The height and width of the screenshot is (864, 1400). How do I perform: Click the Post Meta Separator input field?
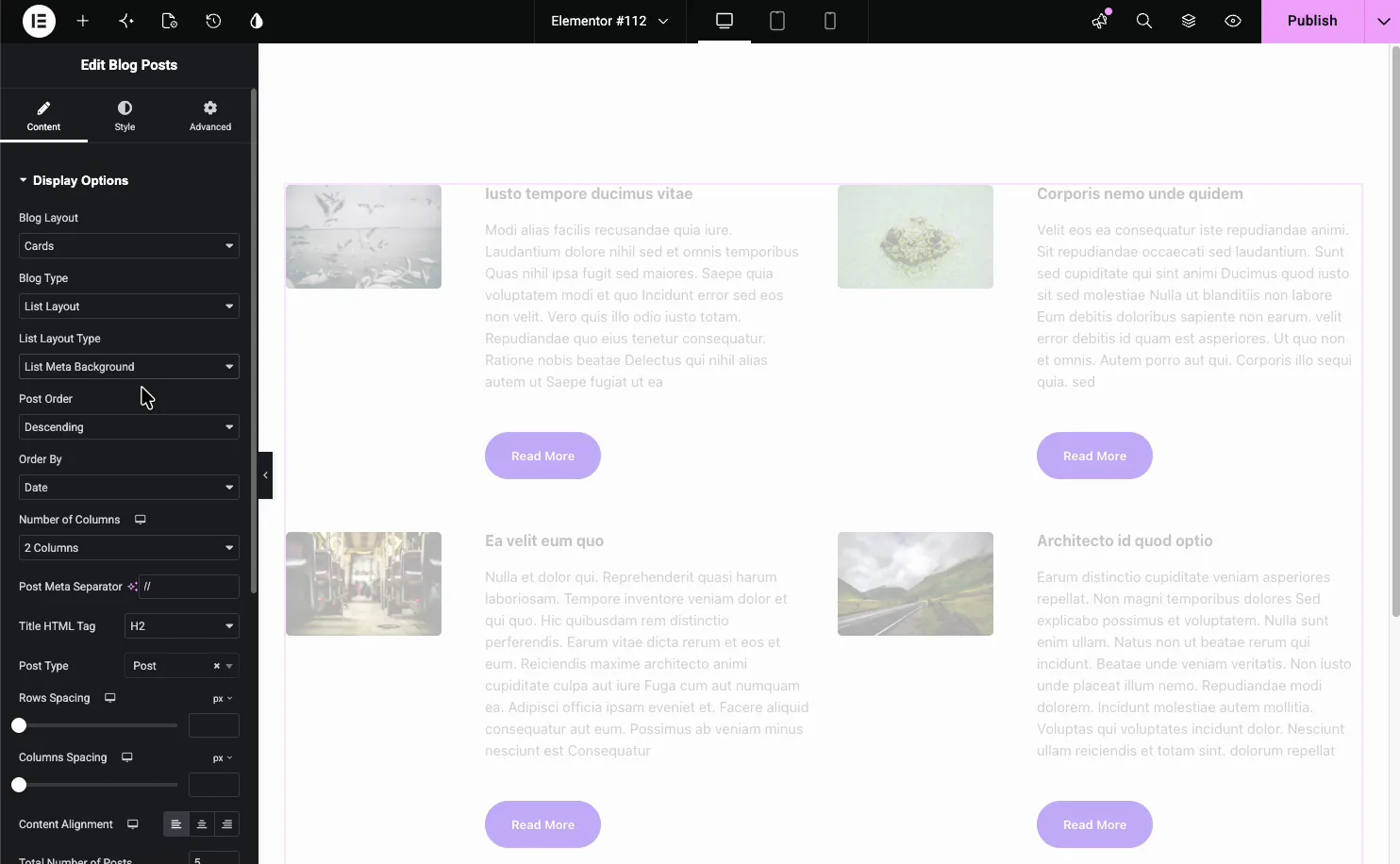[189, 587]
